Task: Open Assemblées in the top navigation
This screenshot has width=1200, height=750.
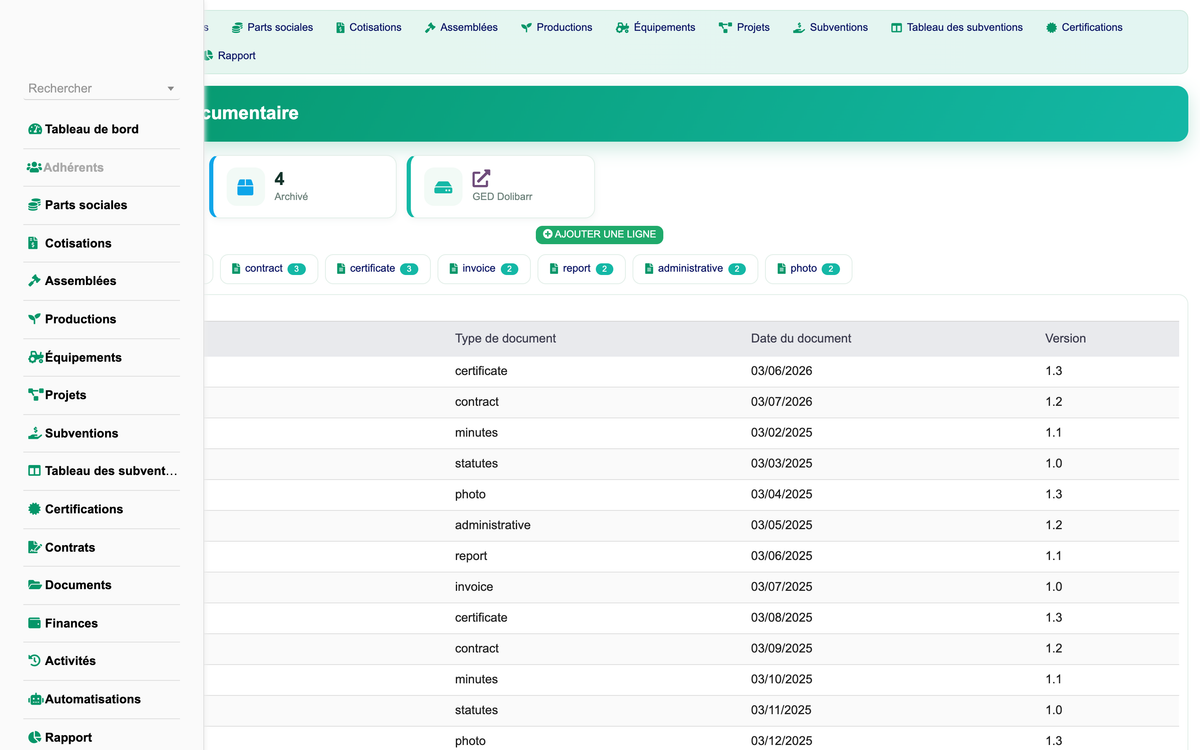Action: pyautogui.click(x=461, y=27)
